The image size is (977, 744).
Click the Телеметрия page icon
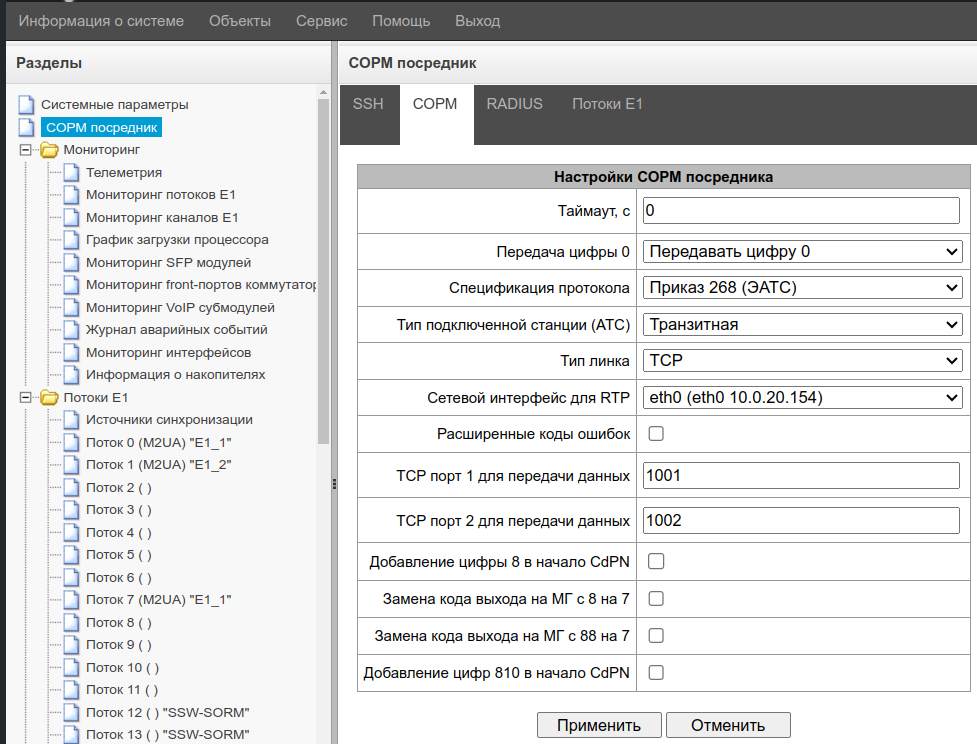tap(71, 172)
